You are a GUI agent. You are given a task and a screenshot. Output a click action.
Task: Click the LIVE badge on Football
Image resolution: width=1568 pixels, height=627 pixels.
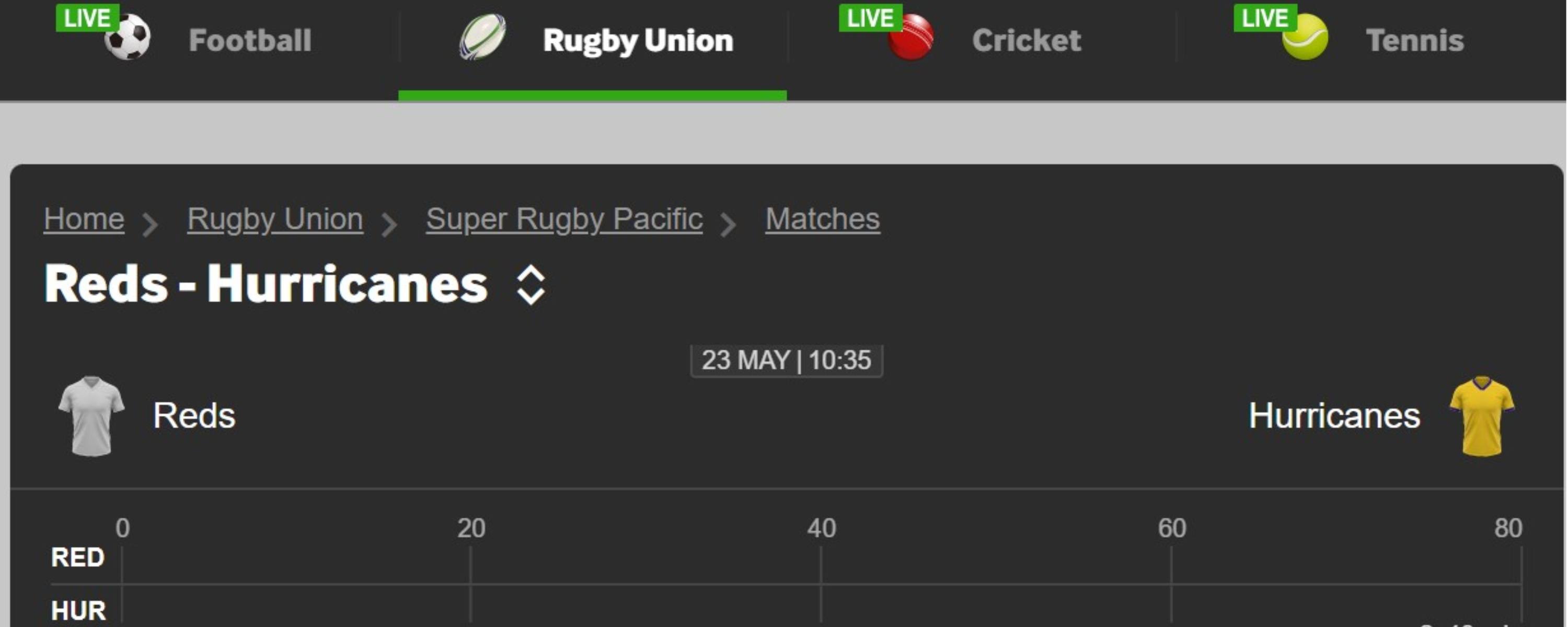pos(86,18)
